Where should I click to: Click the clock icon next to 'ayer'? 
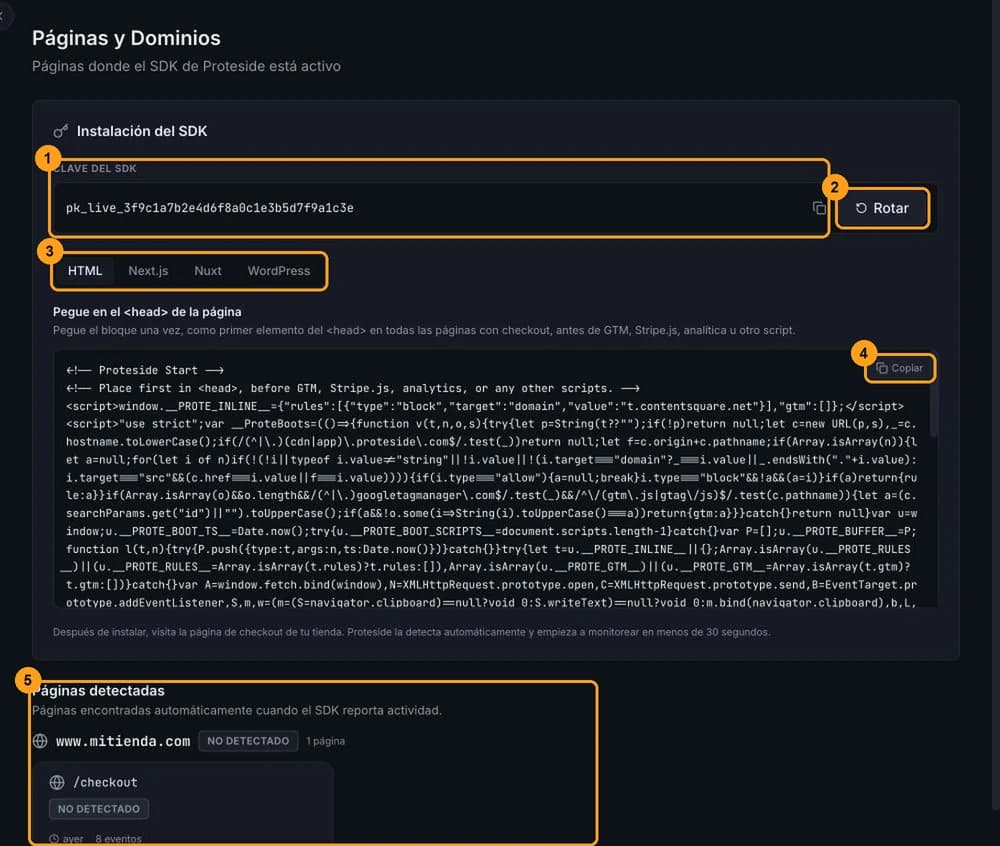pyautogui.click(x=54, y=839)
